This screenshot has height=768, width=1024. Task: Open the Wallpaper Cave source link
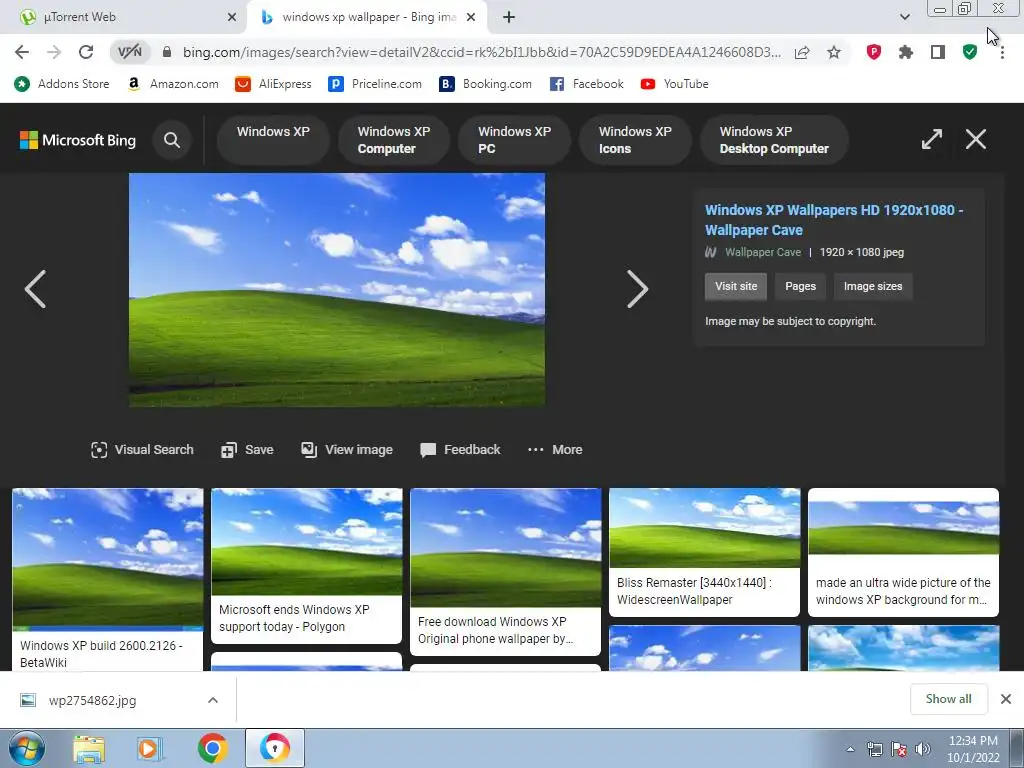(763, 252)
